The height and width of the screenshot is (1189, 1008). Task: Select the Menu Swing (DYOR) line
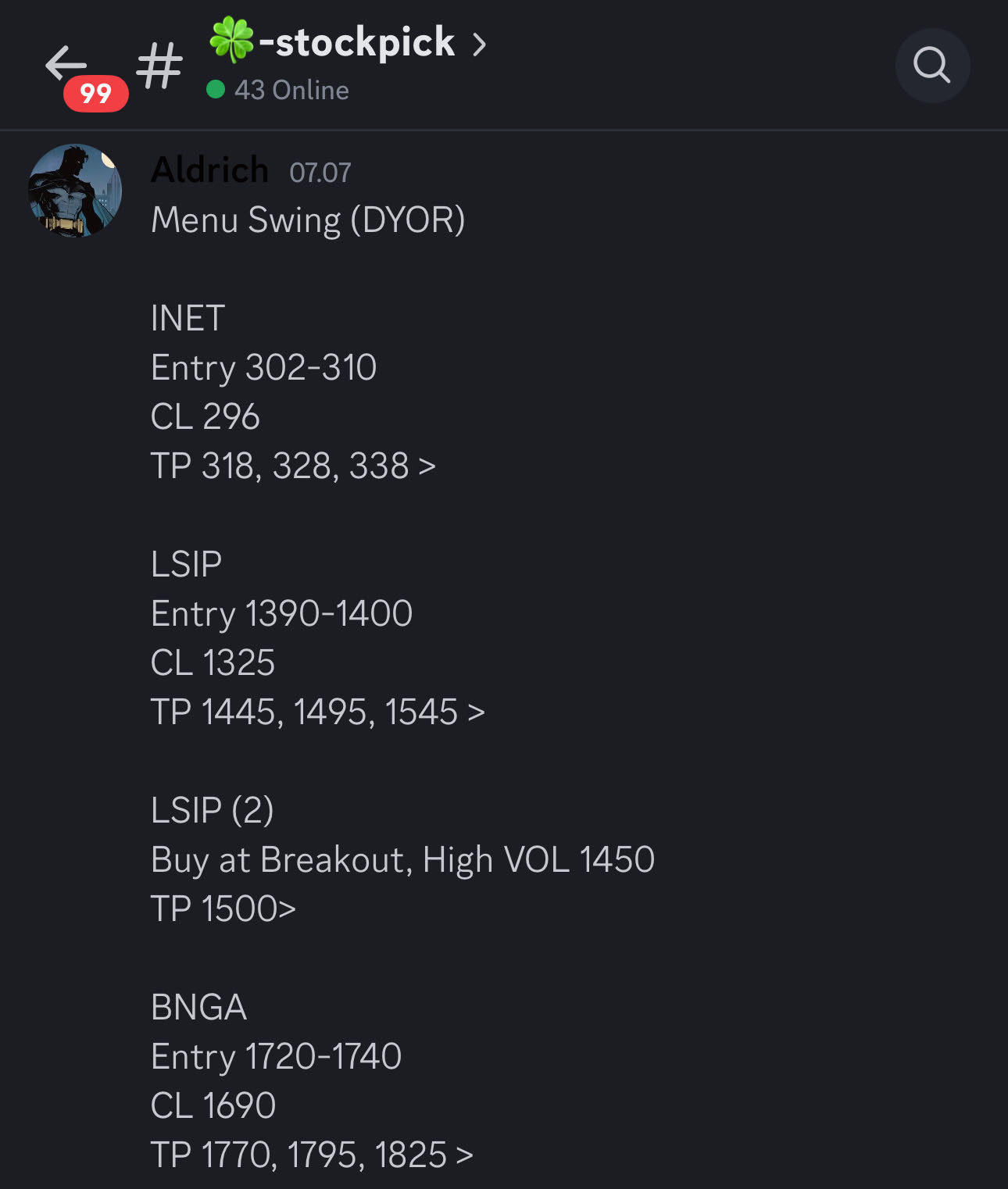[308, 220]
